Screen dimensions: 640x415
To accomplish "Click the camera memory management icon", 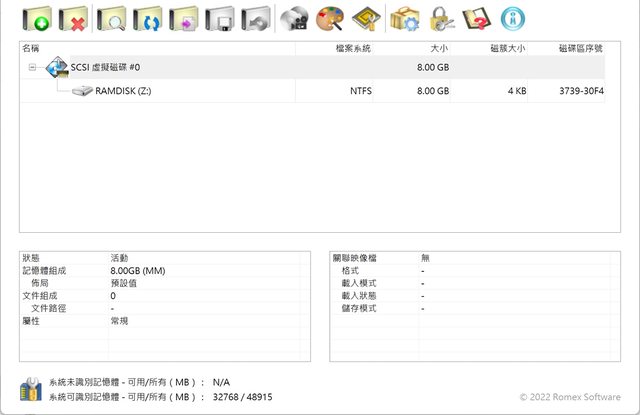I will pos(294,18).
